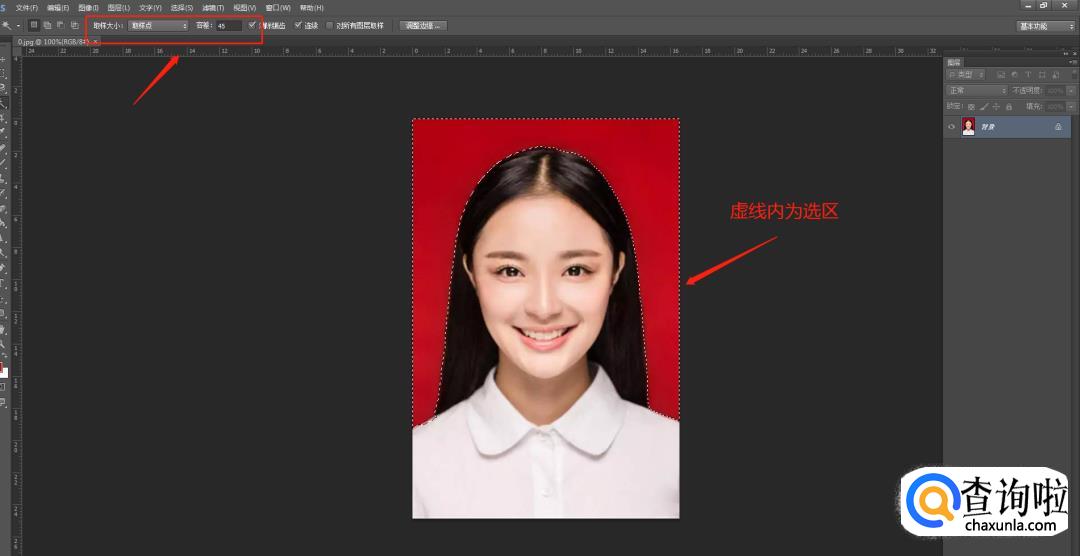
Task: Toggle the 消除锯齿 (anti-alias) checkbox
Action: pos(252,25)
